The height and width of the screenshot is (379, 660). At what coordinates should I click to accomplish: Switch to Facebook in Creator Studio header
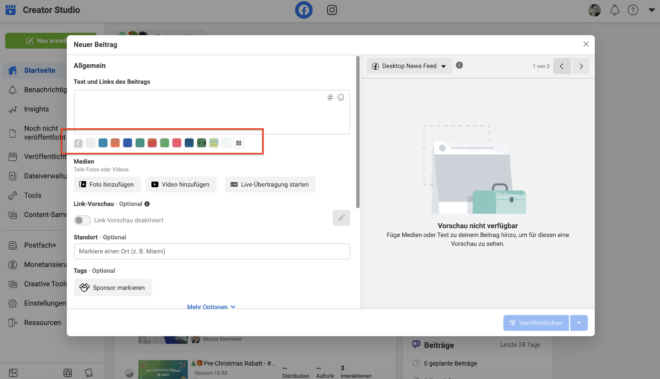point(303,10)
